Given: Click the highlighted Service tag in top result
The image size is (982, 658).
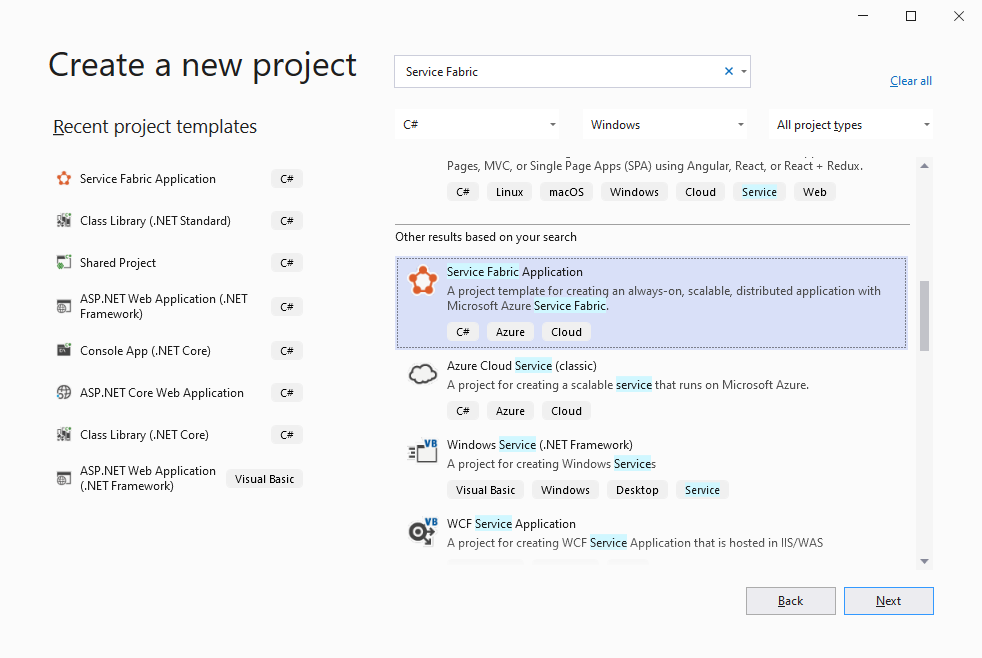Looking at the screenshot, I should point(759,192).
